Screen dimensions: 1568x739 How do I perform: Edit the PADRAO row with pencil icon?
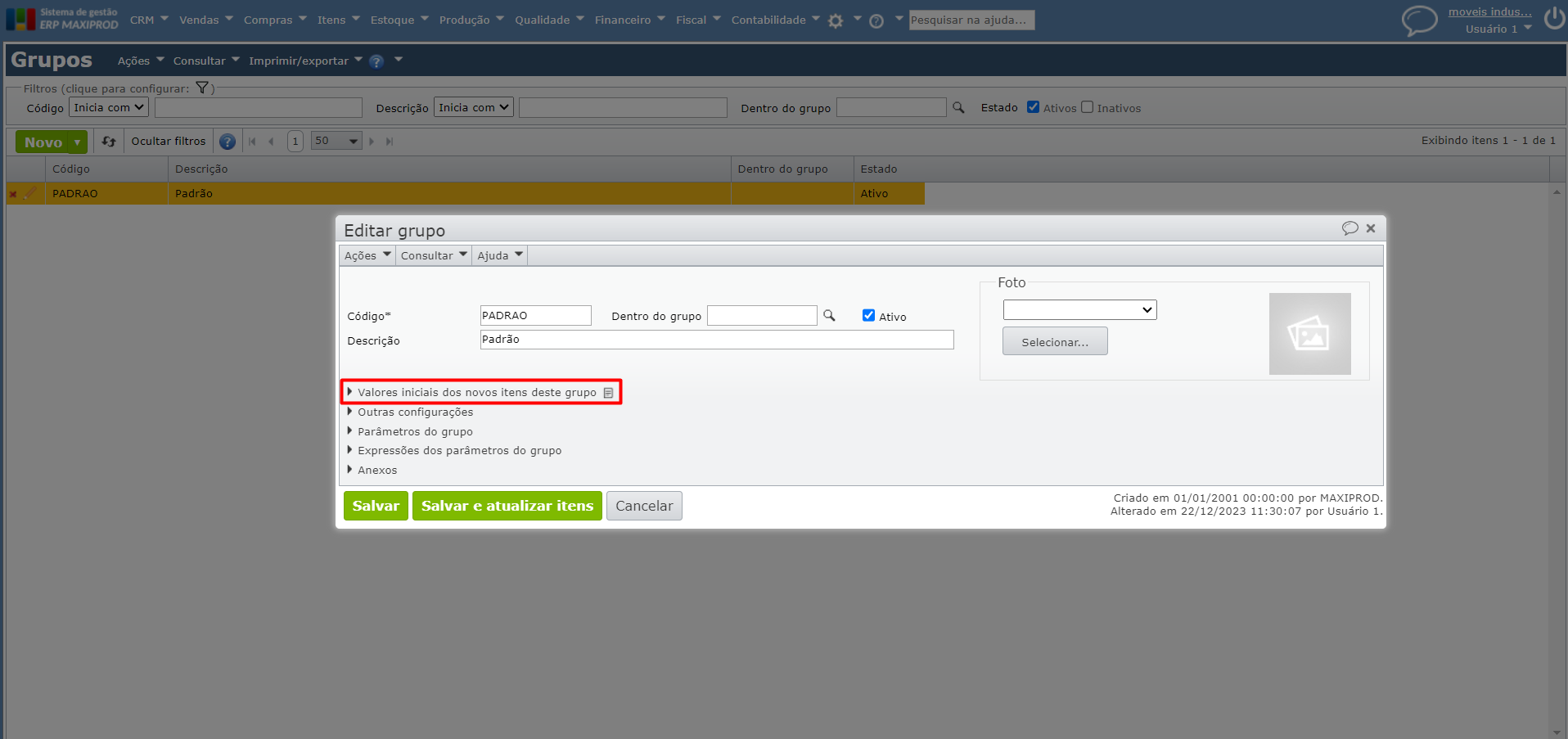(x=31, y=193)
